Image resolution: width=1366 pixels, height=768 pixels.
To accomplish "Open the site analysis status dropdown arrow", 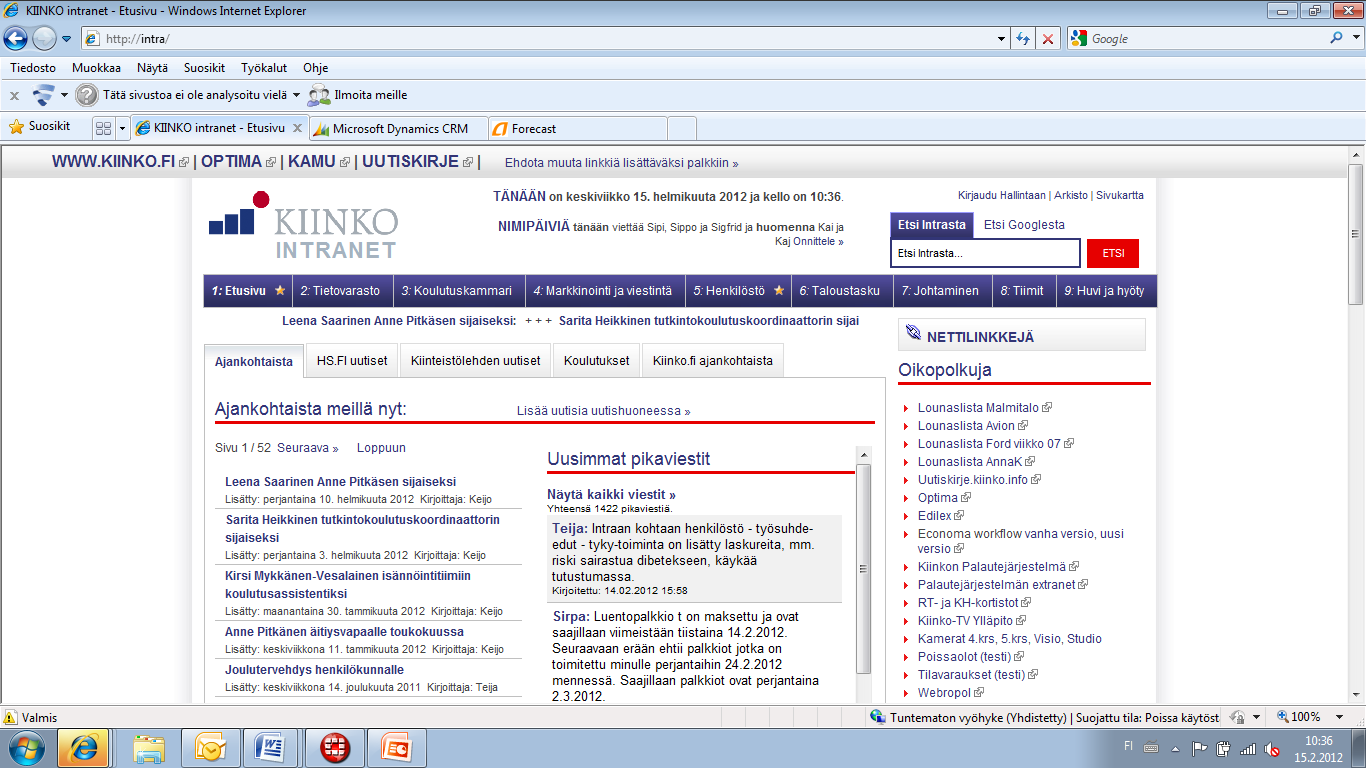I will click(296, 96).
